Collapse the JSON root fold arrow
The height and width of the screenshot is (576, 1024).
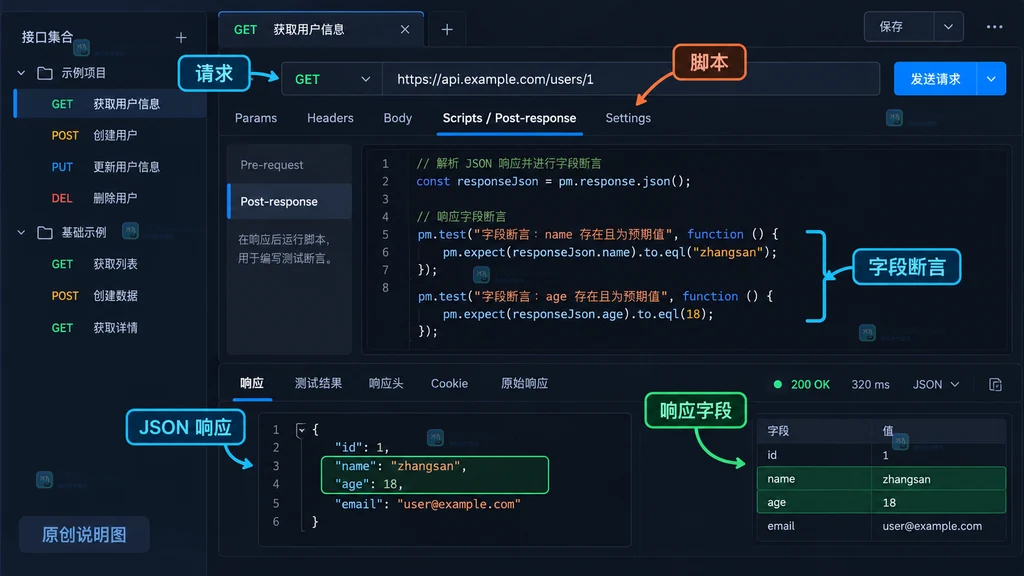coord(301,430)
